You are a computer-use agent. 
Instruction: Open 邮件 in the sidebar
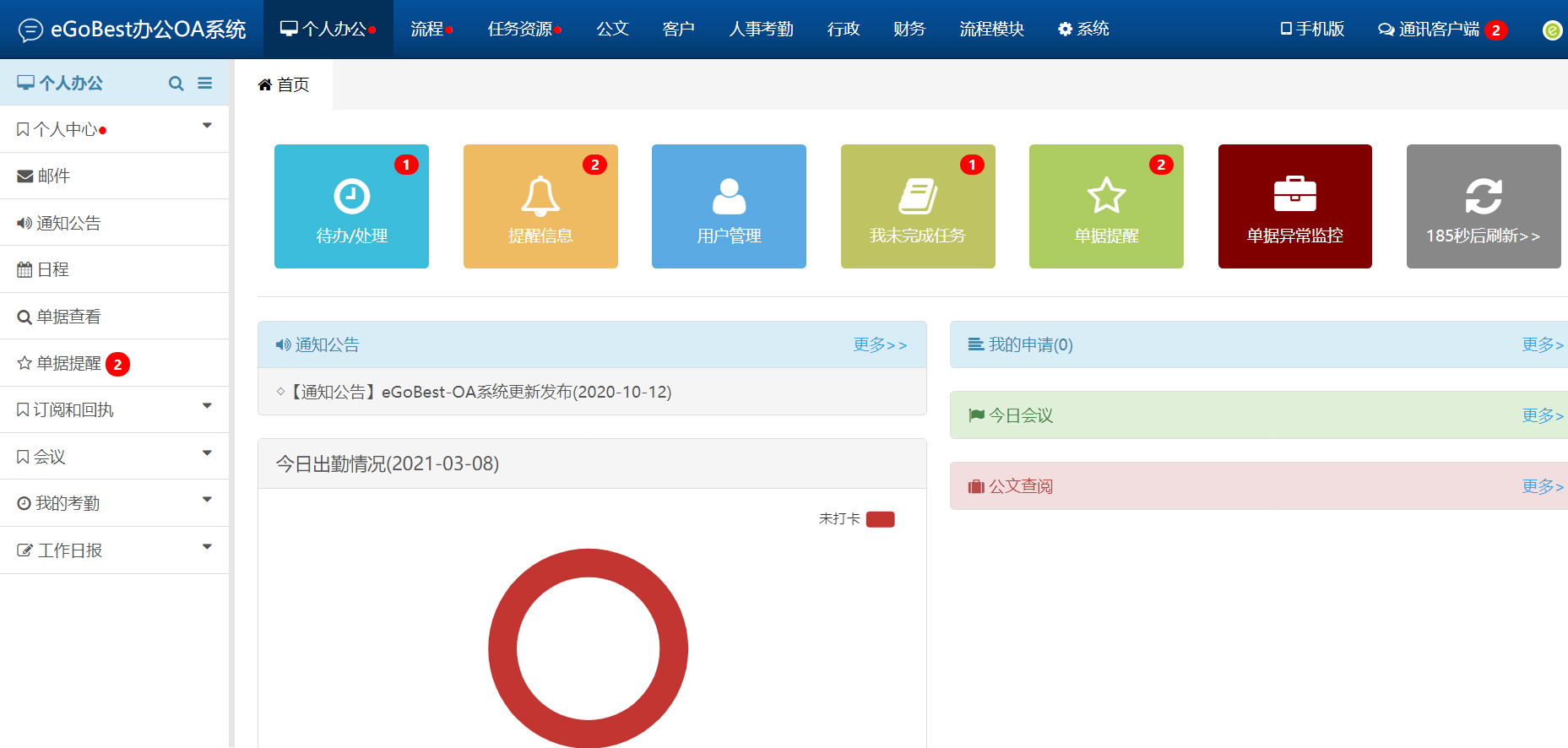click(x=53, y=176)
